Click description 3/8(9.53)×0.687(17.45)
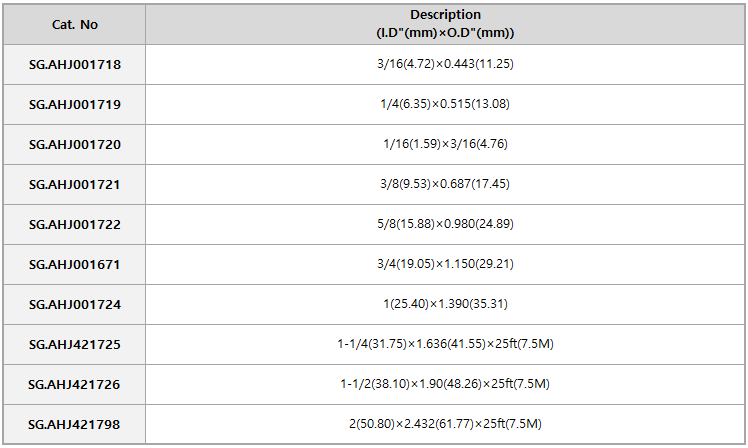 [x=445, y=184]
